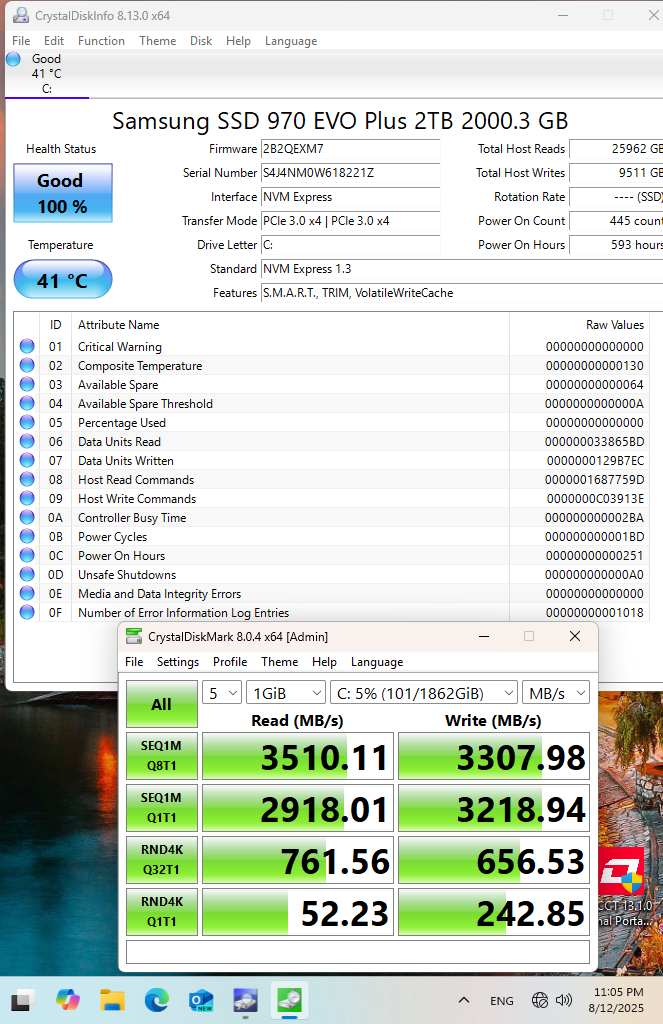Click the network globe tray icon
Screen dimensions: 663x1024
[x=540, y=1000]
